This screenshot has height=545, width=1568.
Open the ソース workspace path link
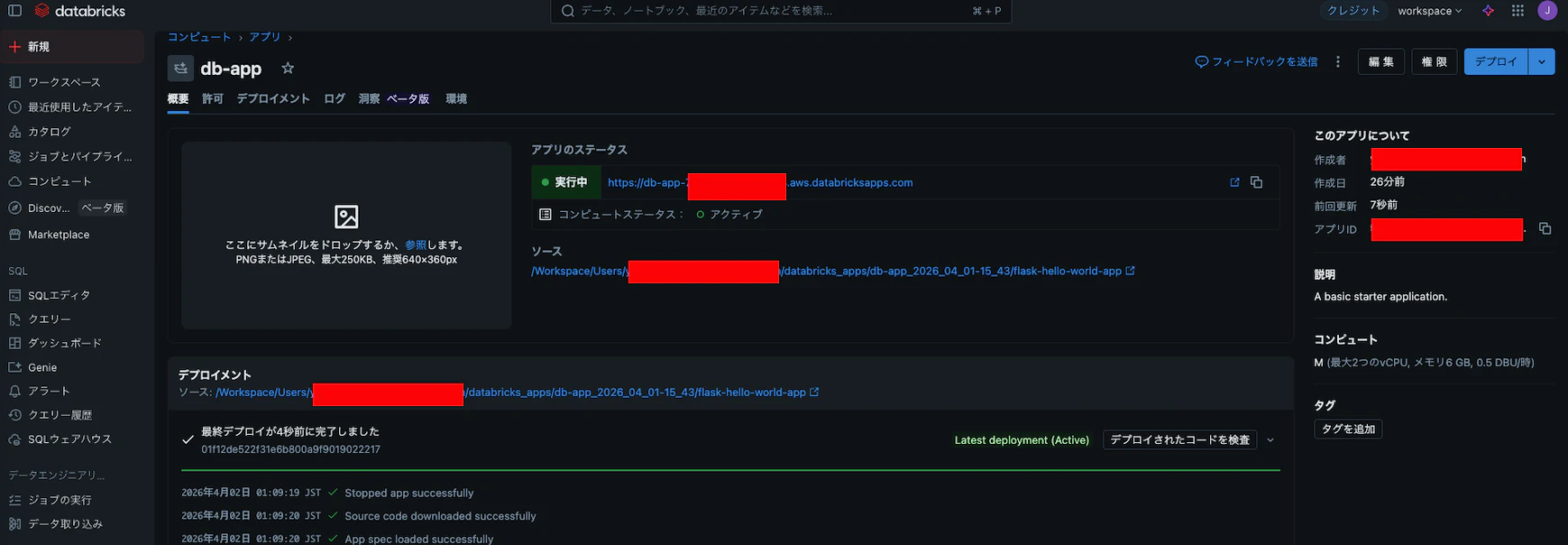pos(826,271)
